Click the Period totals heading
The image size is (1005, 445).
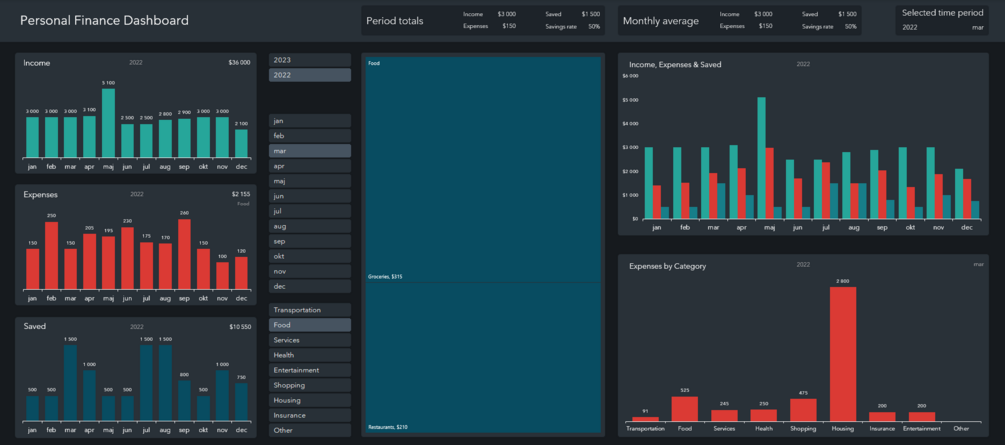point(395,21)
